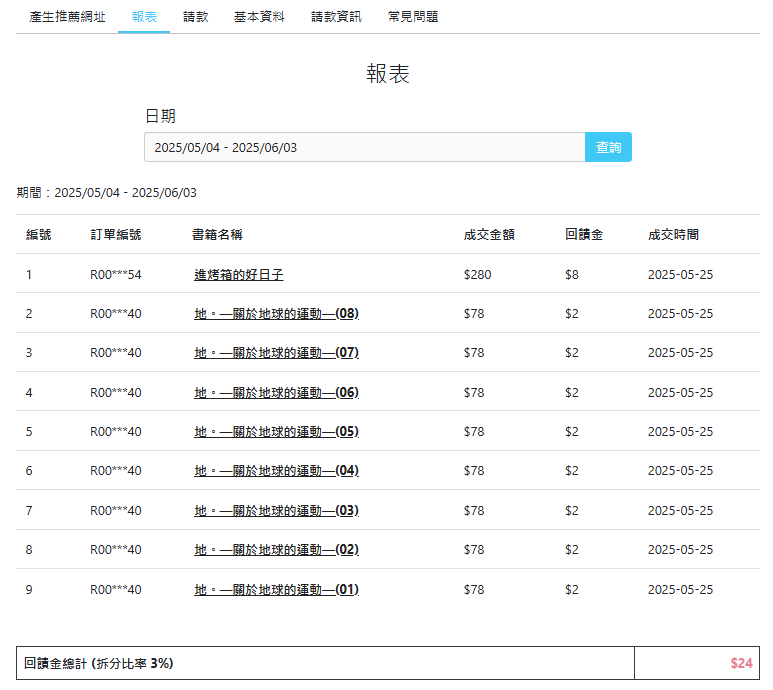Go to the 基本資料 tab
Screen dimensions: 773x690
click(259, 17)
